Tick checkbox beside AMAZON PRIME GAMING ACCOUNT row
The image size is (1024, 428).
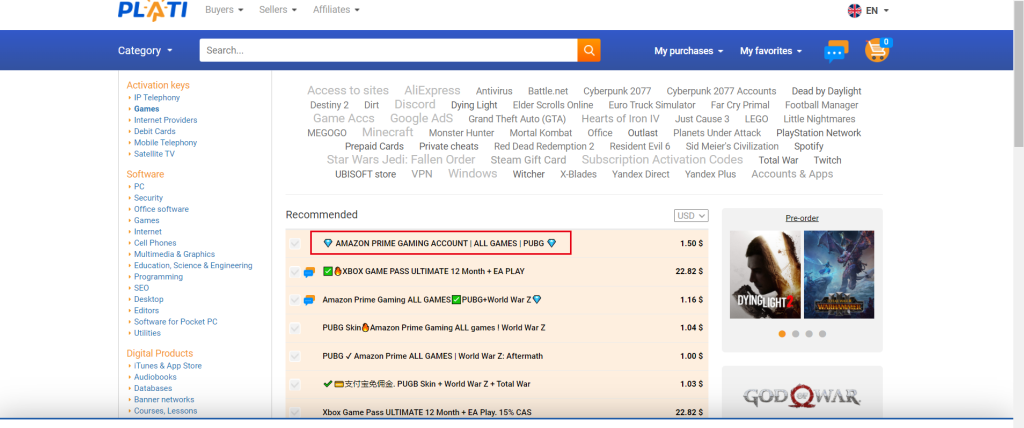295,244
